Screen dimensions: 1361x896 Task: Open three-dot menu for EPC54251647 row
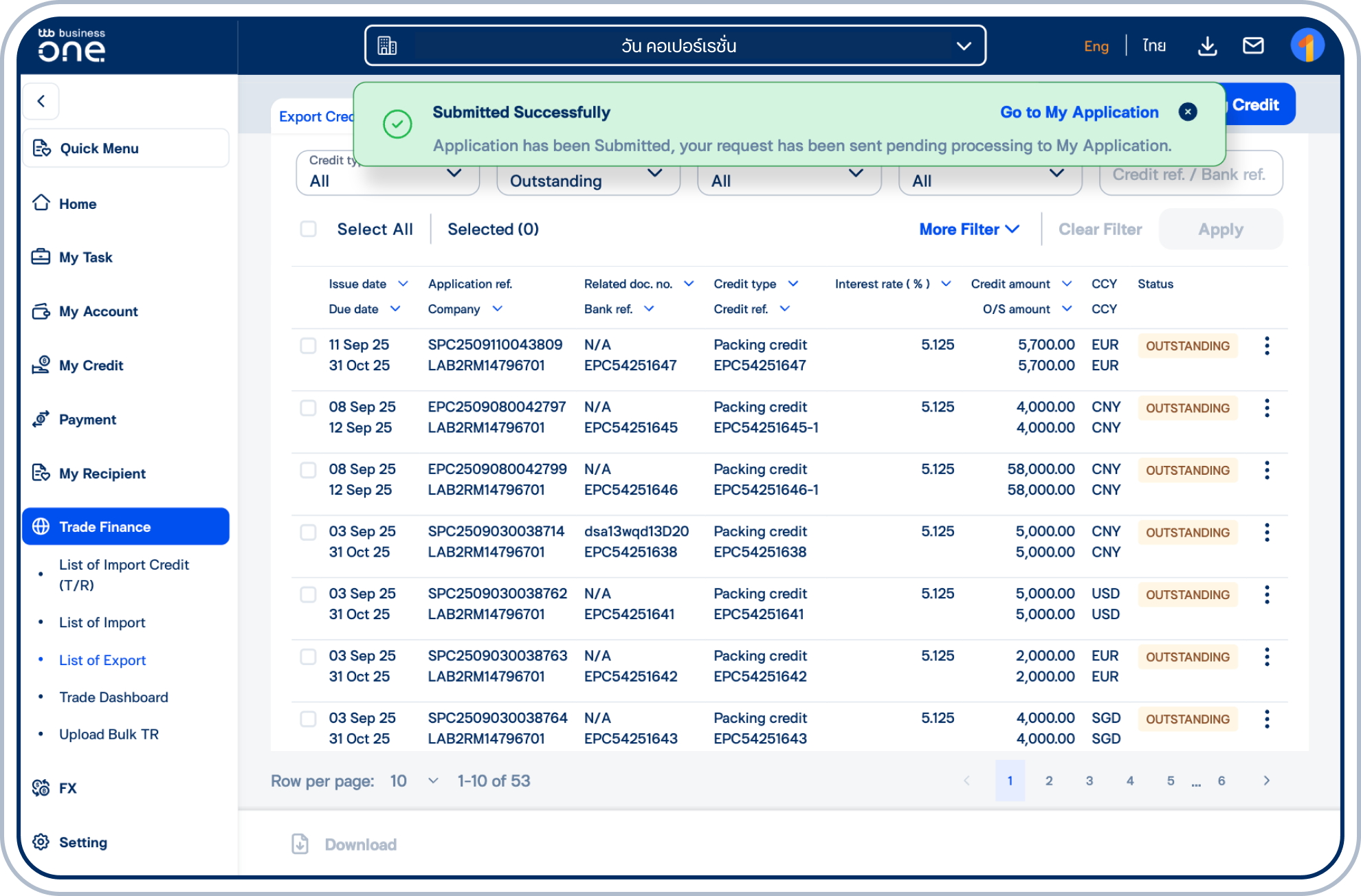point(1266,346)
